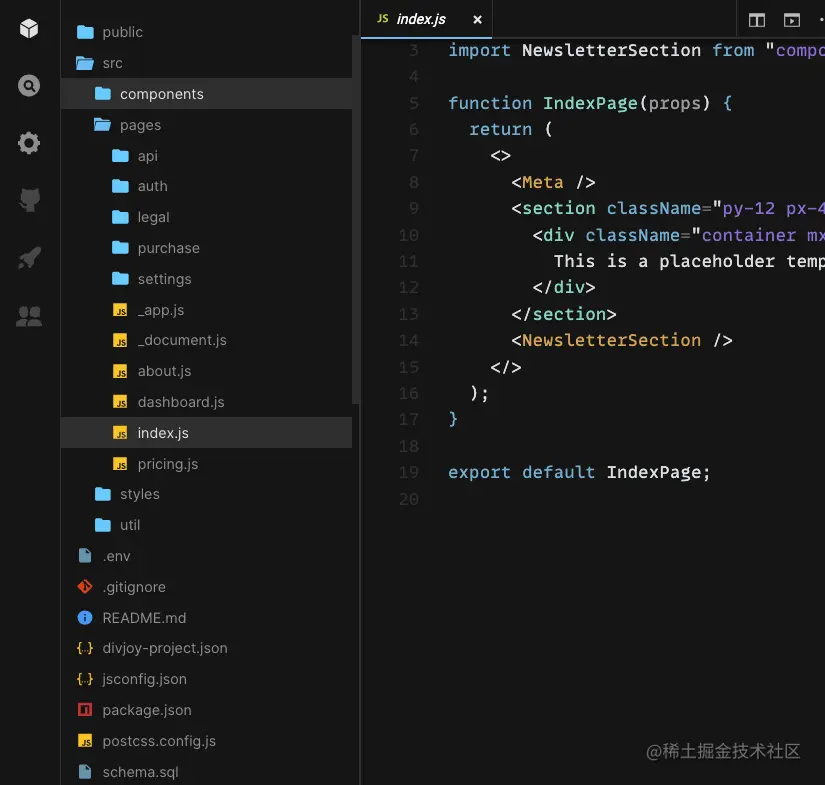Open package.json file
Image resolution: width=825 pixels, height=785 pixels.
[x=206, y=710]
